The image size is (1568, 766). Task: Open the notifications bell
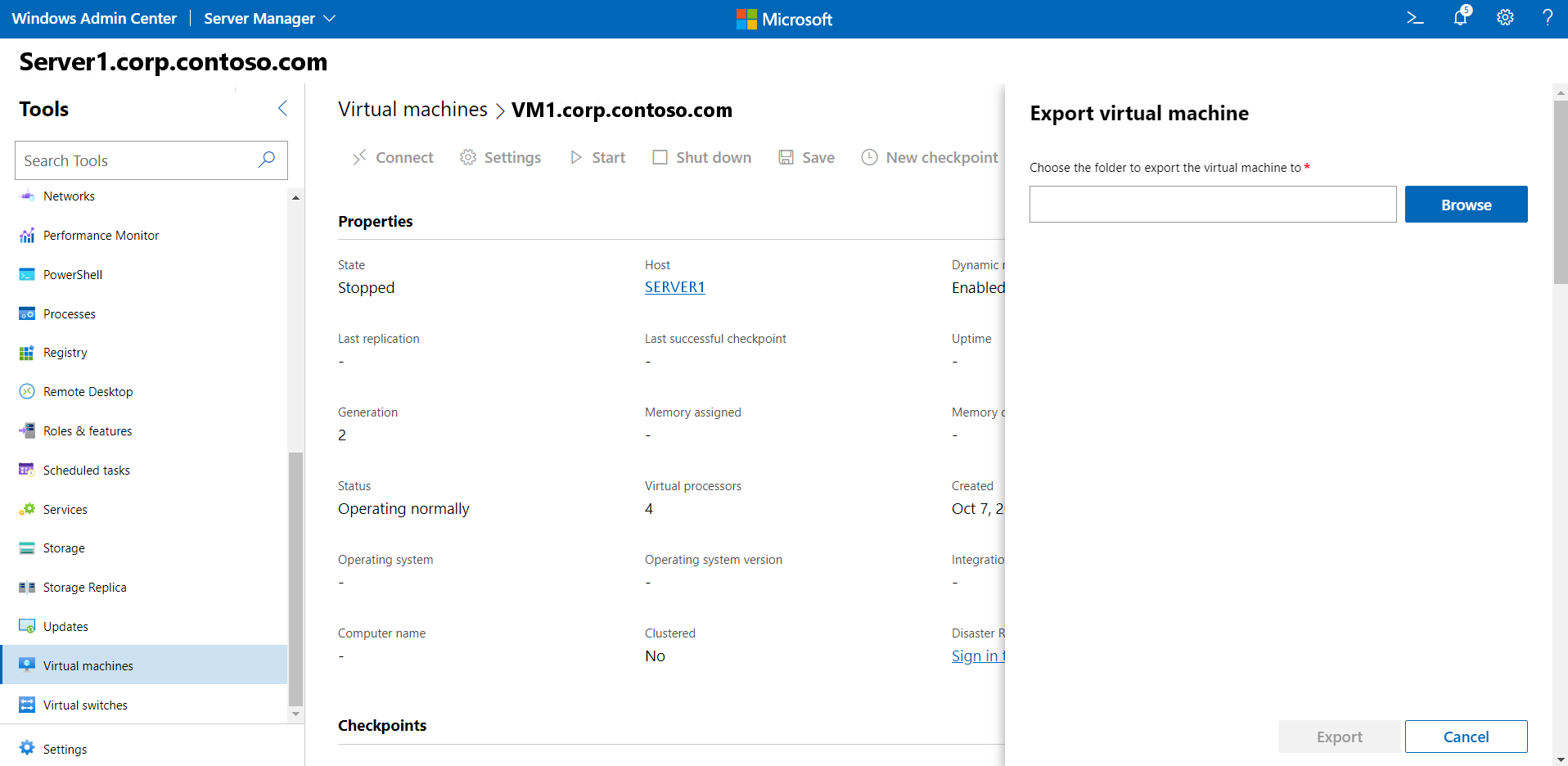tap(1461, 18)
